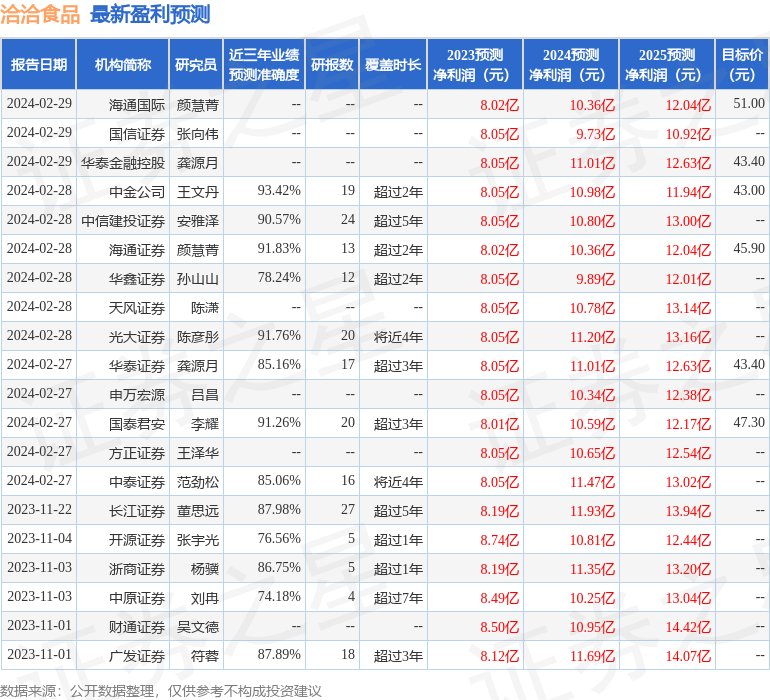This screenshot has width=770, height=700.
Task: Click researcher name 孙山山
Action: point(197,279)
